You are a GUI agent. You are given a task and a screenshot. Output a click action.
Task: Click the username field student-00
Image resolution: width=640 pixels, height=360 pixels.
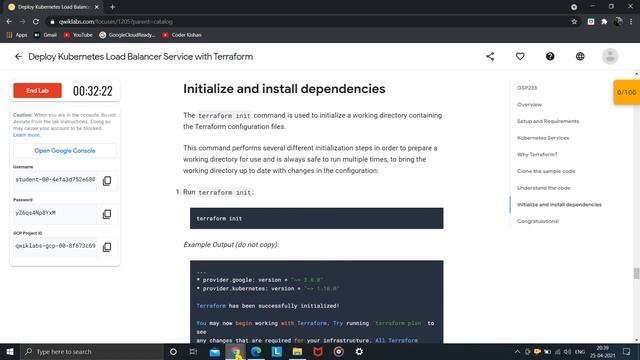[x=55, y=180]
